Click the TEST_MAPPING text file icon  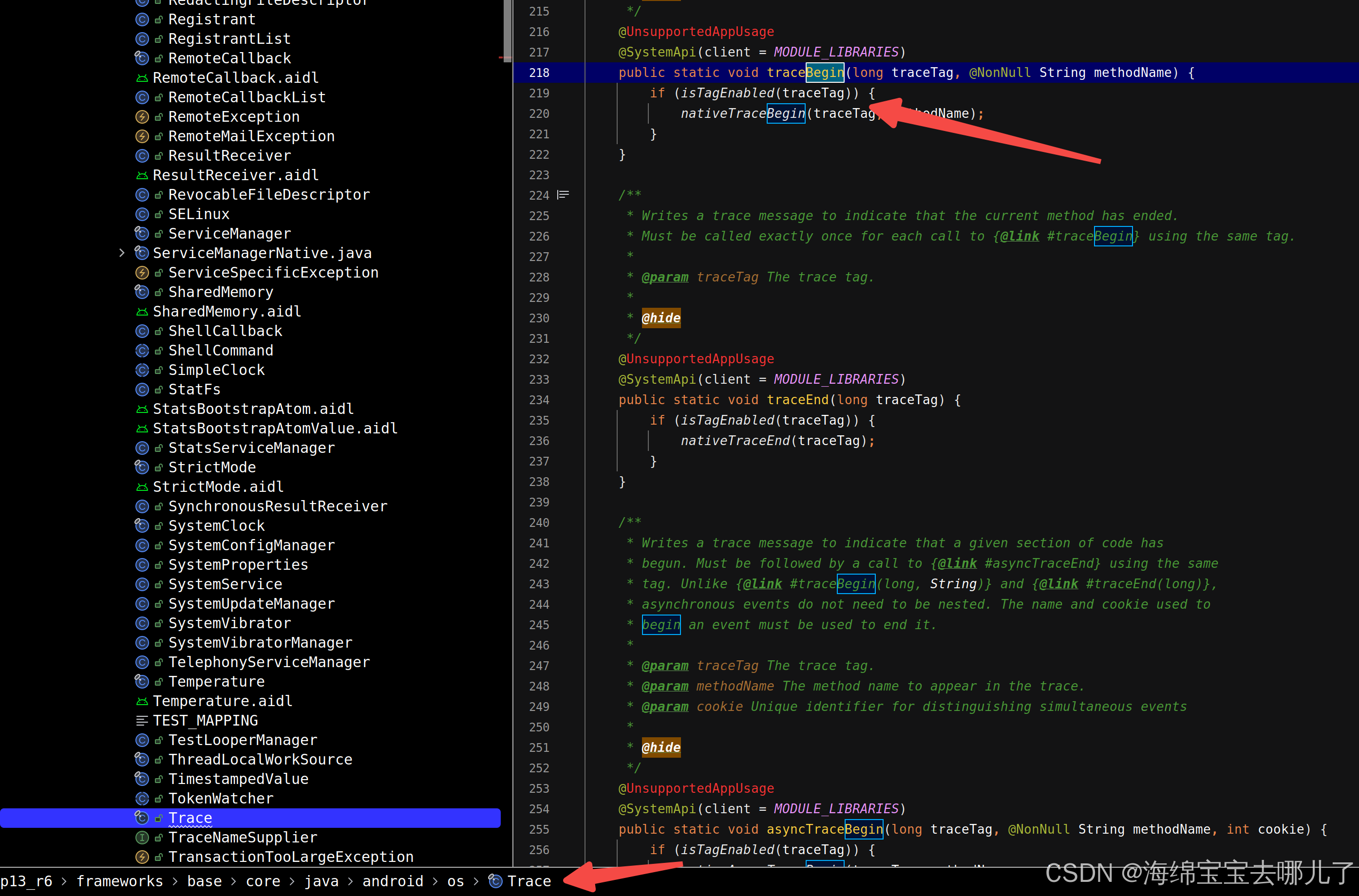(x=142, y=721)
